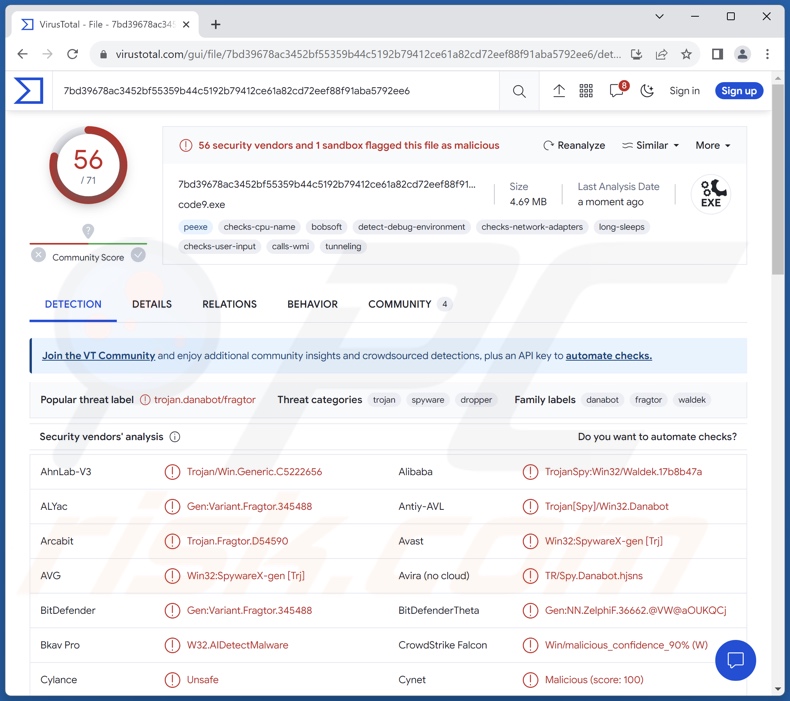This screenshot has height=701, width=790.
Task: Click the share page icon in address bar
Action: (x=661, y=54)
